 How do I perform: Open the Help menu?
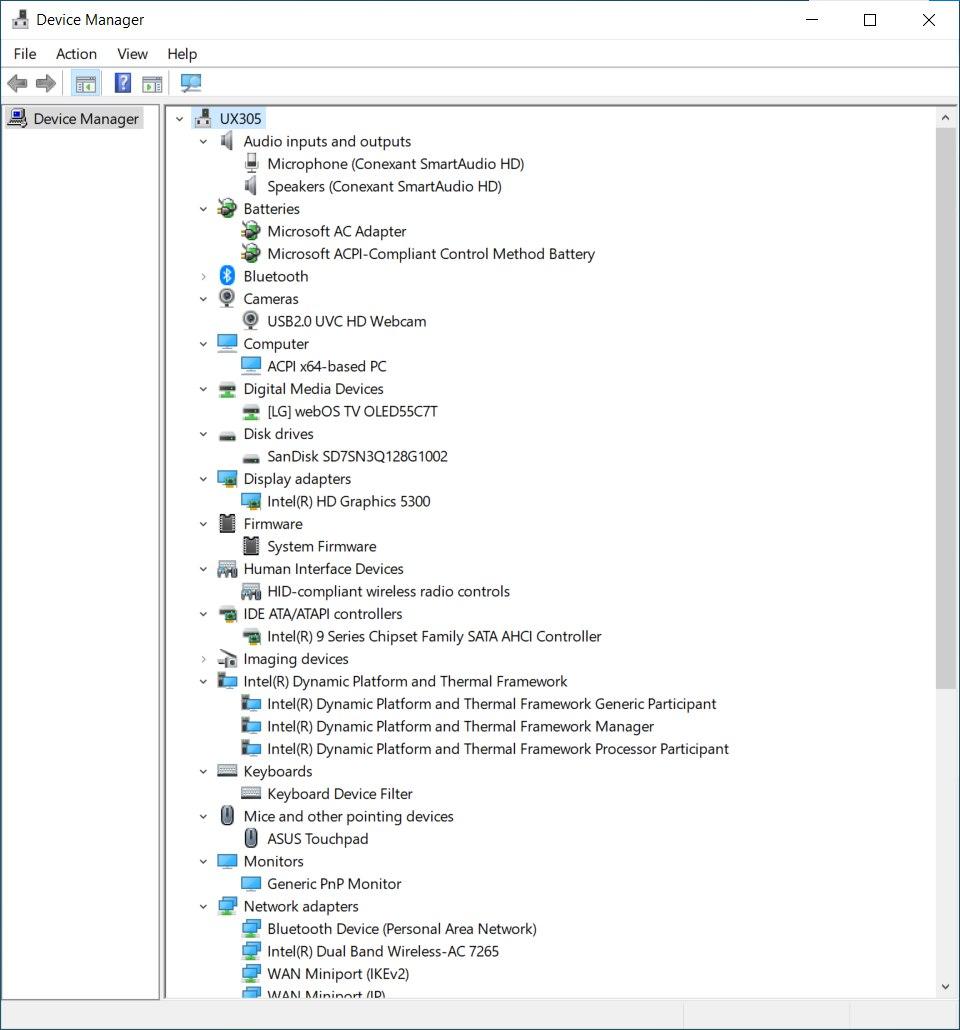(182, 54)
